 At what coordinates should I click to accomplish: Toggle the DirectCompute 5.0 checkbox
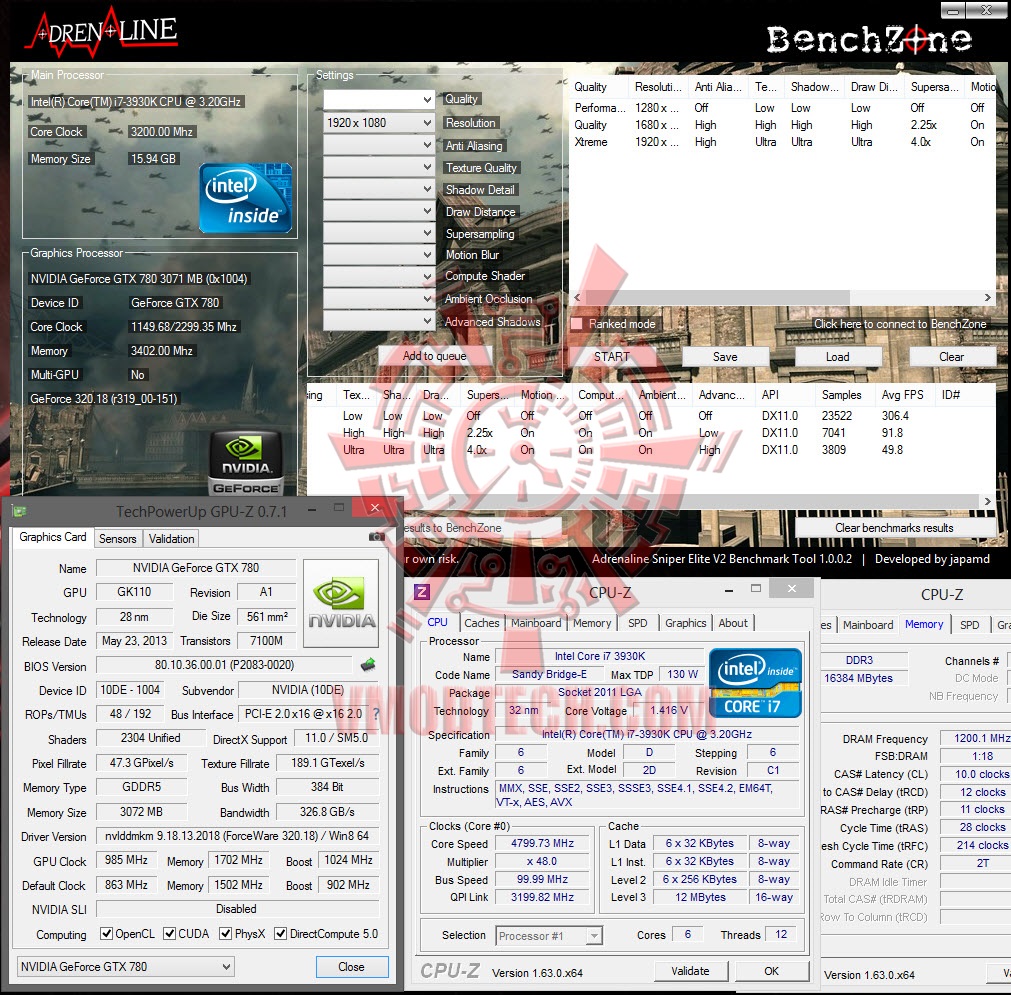coord(280,934)
